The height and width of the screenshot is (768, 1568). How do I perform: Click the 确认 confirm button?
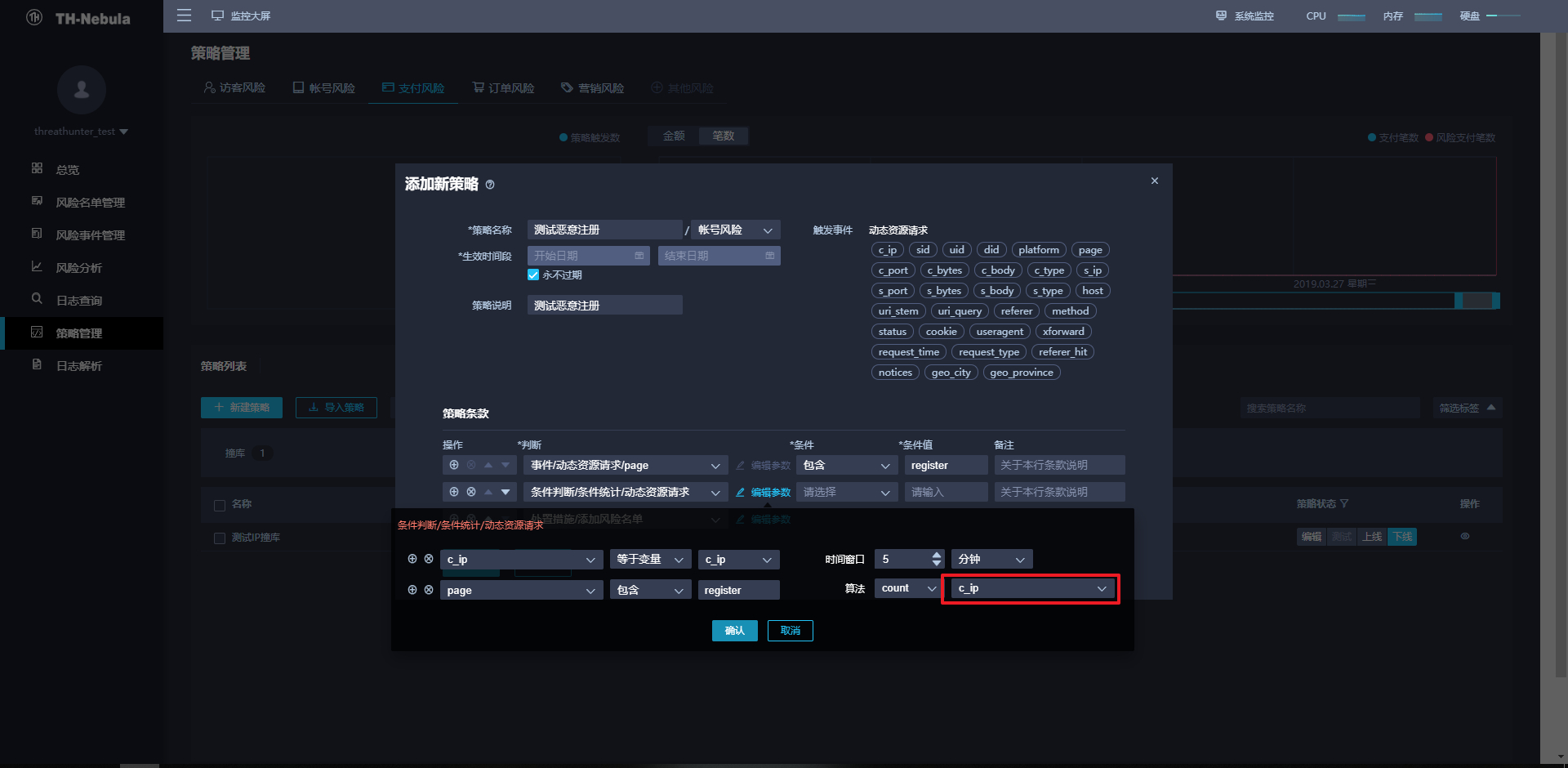pos(735,631)
